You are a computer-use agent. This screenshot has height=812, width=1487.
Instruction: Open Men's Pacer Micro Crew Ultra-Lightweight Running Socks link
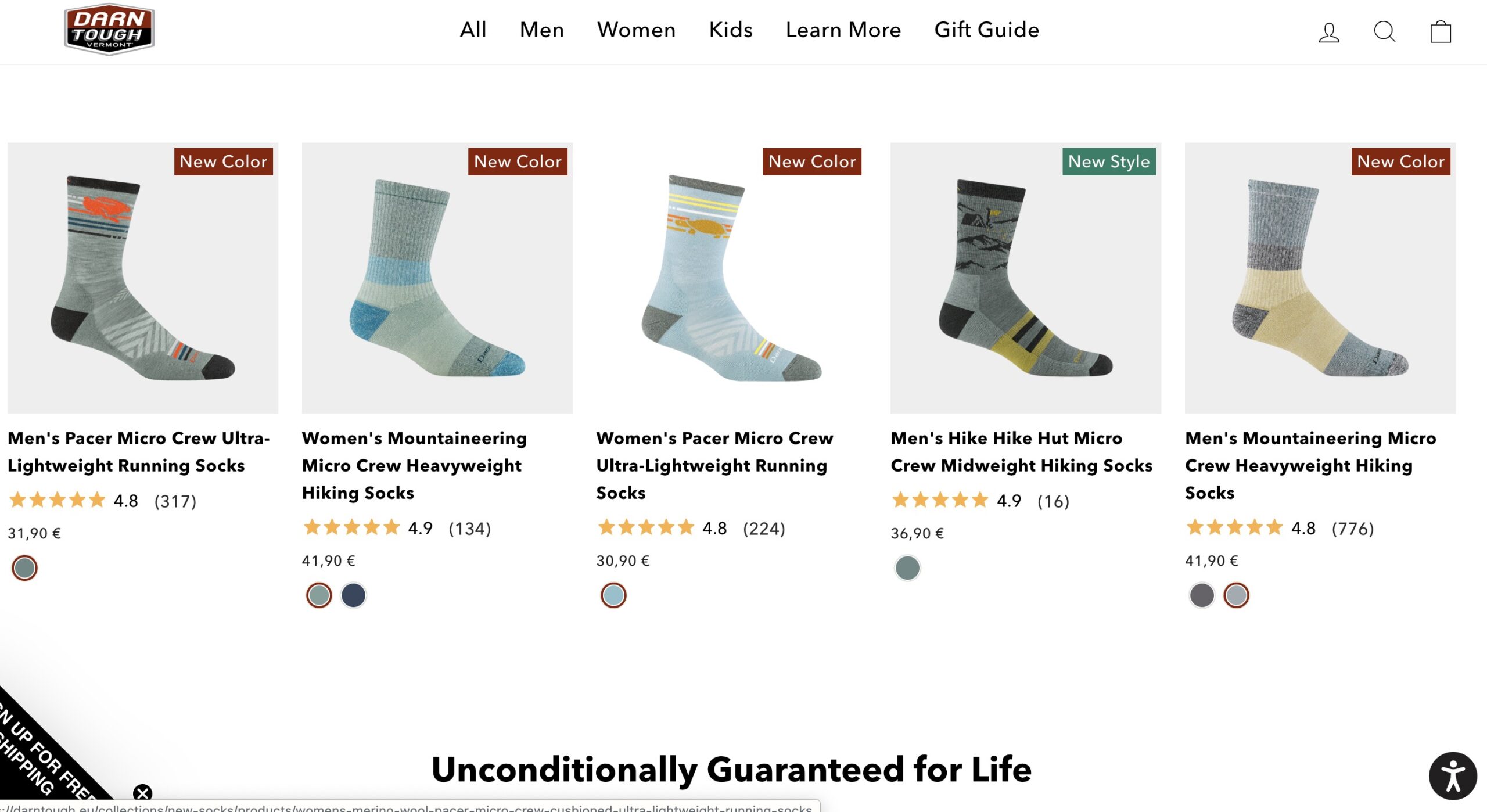pos(138,451)
